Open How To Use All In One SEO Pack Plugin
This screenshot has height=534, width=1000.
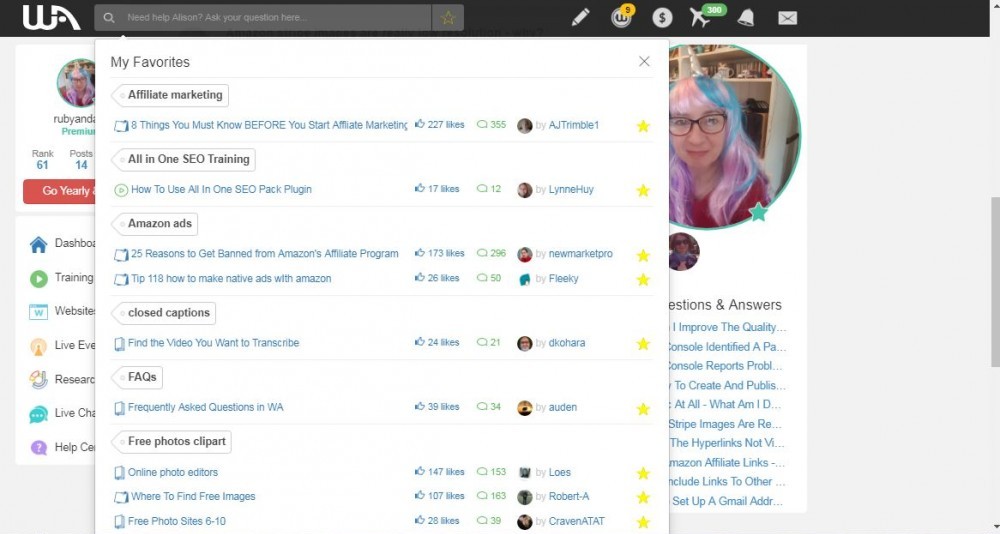coord(221,189)
